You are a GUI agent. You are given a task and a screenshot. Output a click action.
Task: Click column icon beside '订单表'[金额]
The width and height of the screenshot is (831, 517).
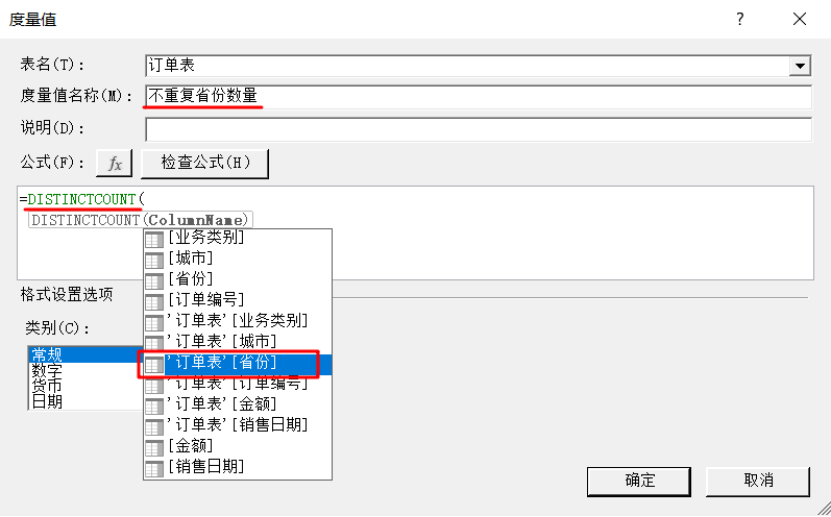154,406
